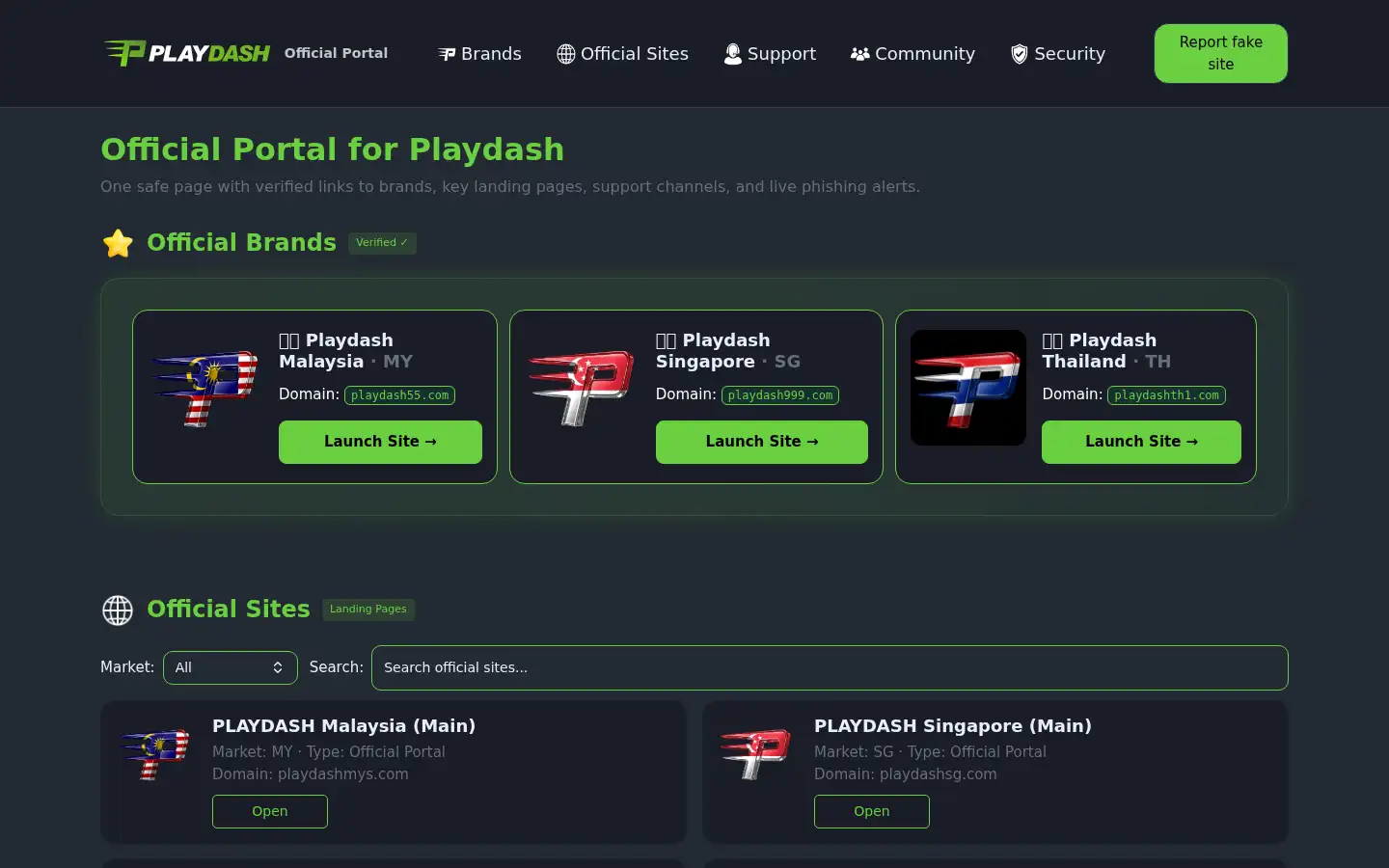Click the PLAYDASH Malaysia (Main) logo thumbnail
1389x868 pixels.
154,754
